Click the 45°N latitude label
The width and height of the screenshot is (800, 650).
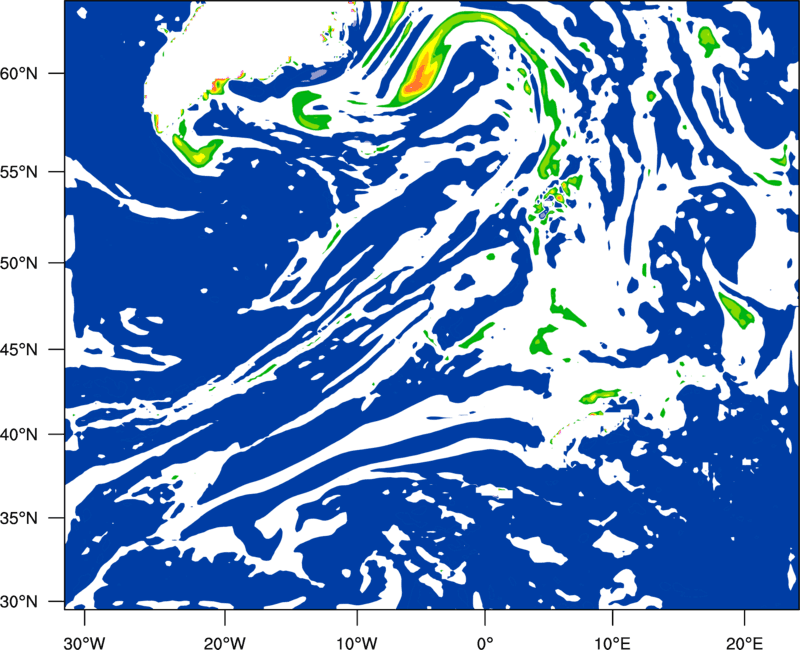19,349
